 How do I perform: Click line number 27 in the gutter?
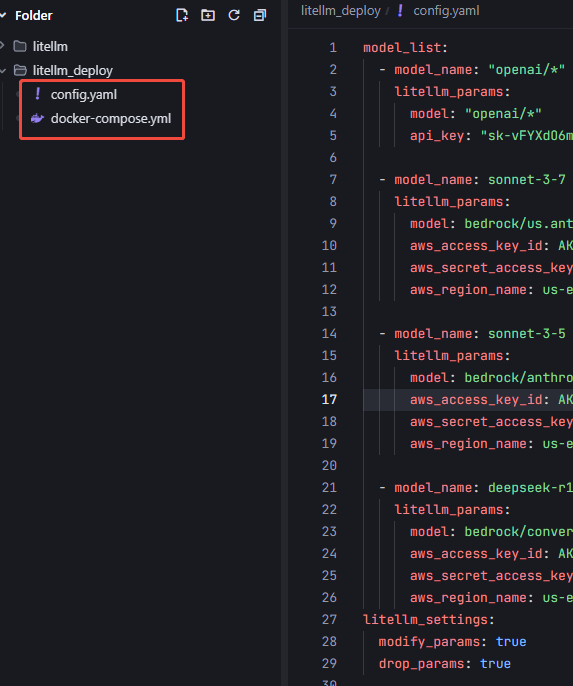point(329,620)
